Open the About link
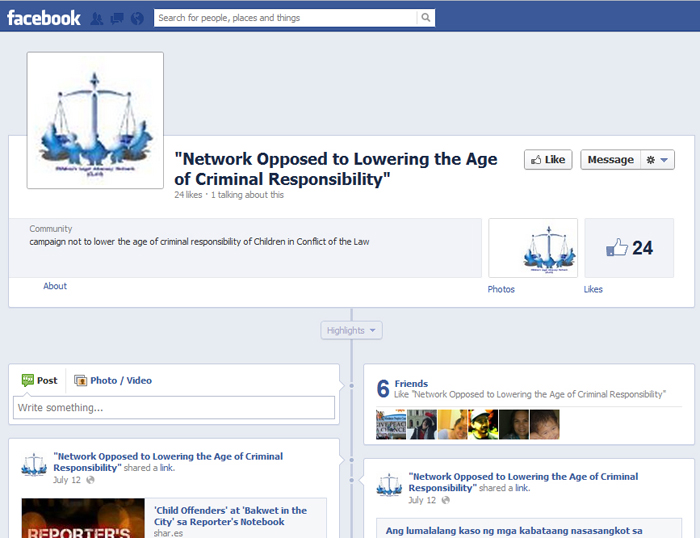This screenshot has height=538, width=700. 55,286
